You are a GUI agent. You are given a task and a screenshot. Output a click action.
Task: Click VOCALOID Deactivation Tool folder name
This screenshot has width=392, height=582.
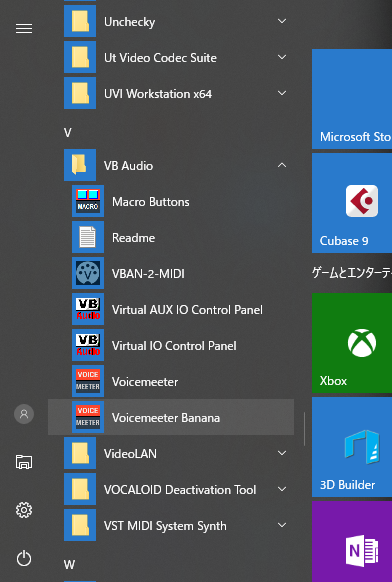[180, 490]
